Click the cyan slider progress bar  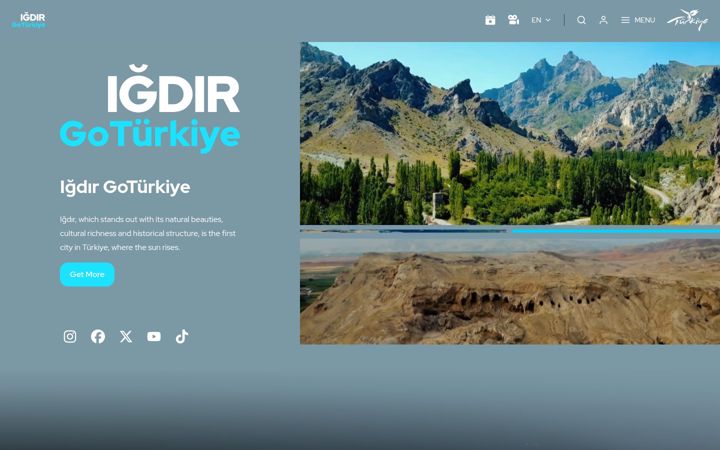click(x=616, y=231)
